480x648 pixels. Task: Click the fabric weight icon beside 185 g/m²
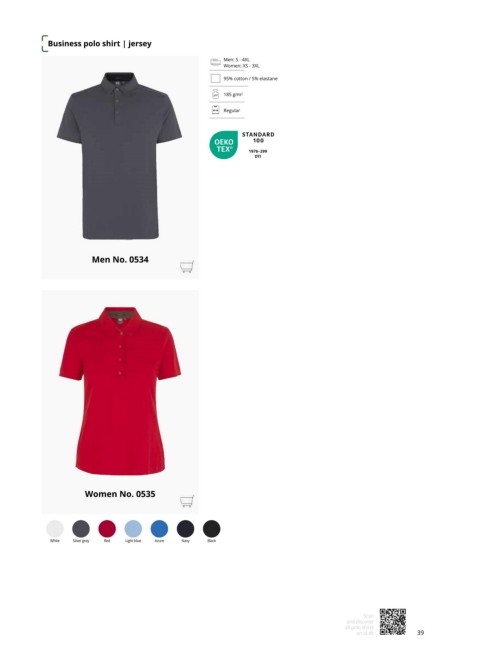pyautogui.click(x=215, y=94)
